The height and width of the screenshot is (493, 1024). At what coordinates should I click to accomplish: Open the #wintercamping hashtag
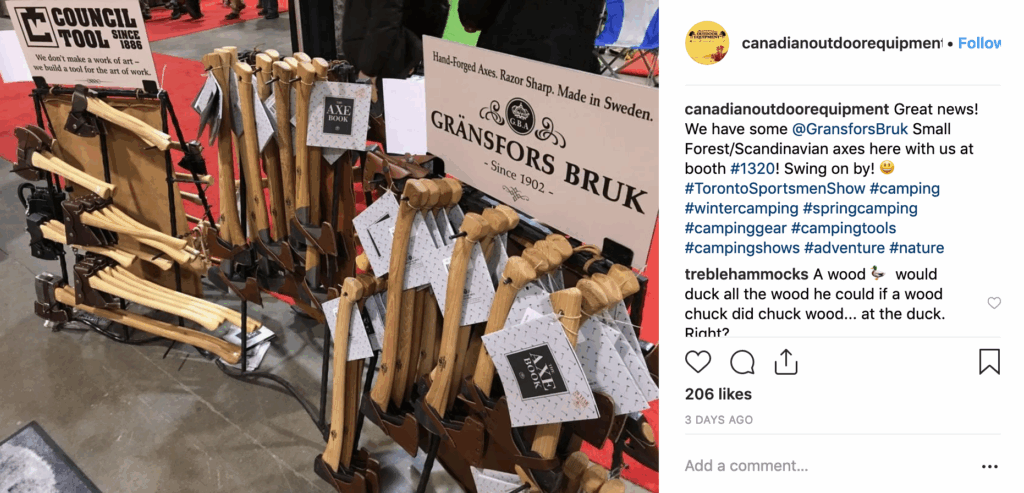tap(741, 208)
